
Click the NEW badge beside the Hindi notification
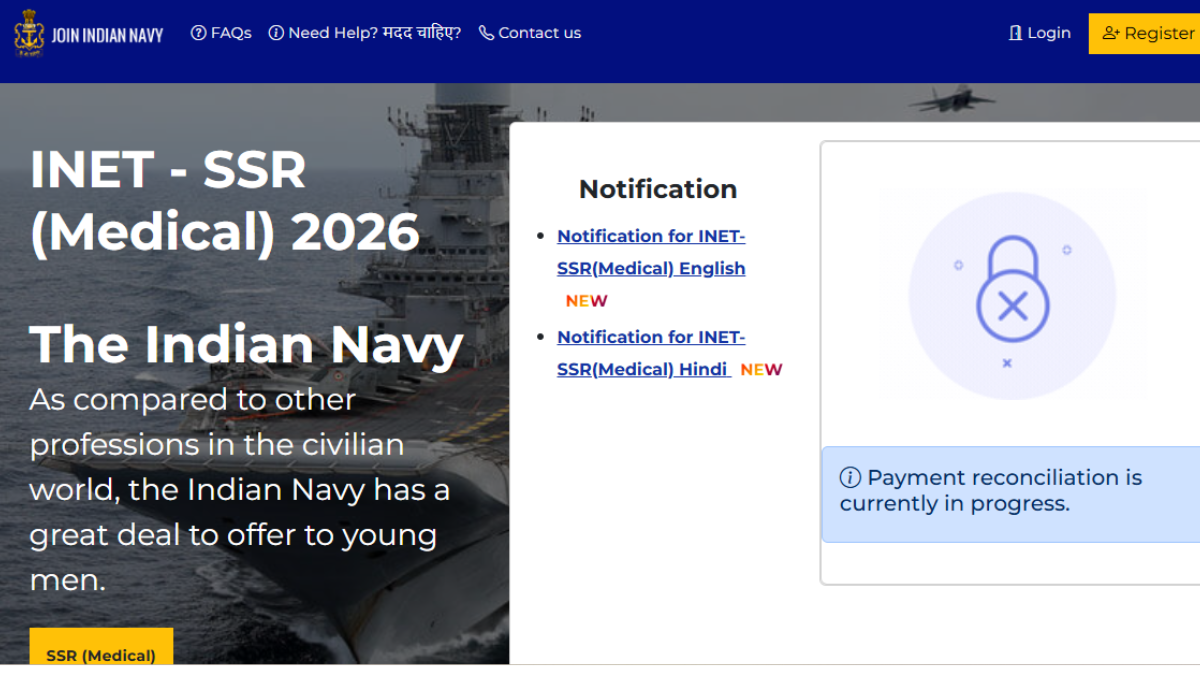pos(761,370)
